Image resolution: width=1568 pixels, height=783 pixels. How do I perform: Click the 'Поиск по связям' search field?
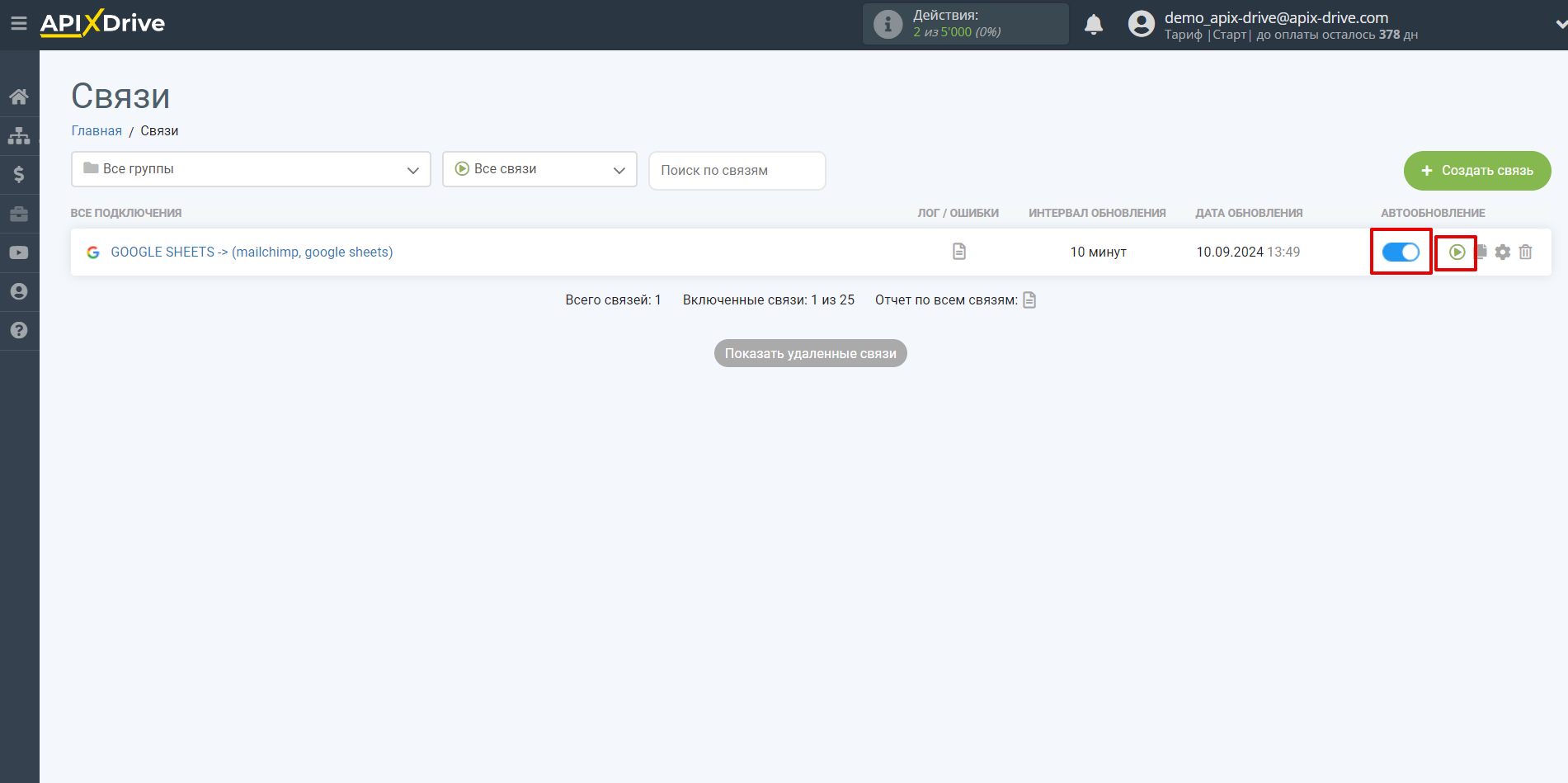[x=737, y=170]
